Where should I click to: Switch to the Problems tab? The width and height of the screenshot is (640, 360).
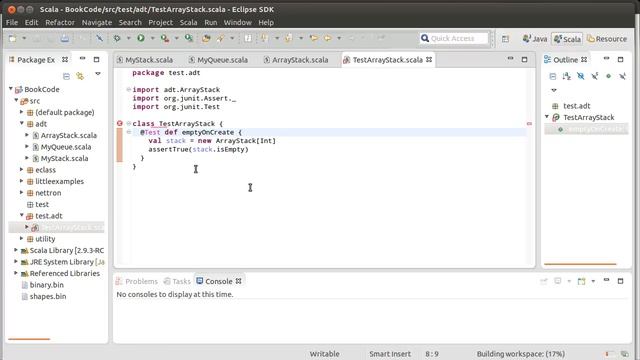coord(136,281)
